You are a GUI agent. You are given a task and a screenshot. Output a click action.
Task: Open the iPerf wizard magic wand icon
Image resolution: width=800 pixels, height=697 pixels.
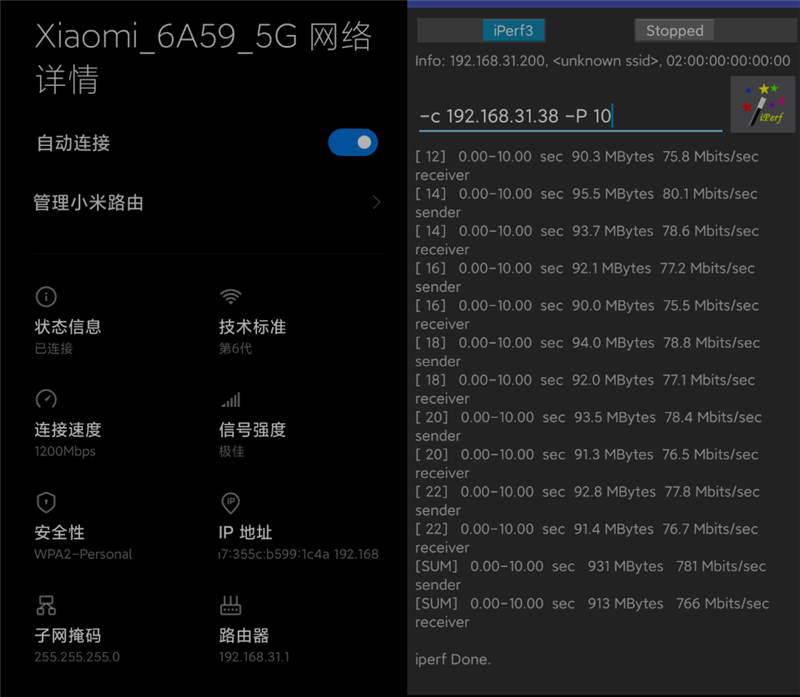tap(763, 105)
